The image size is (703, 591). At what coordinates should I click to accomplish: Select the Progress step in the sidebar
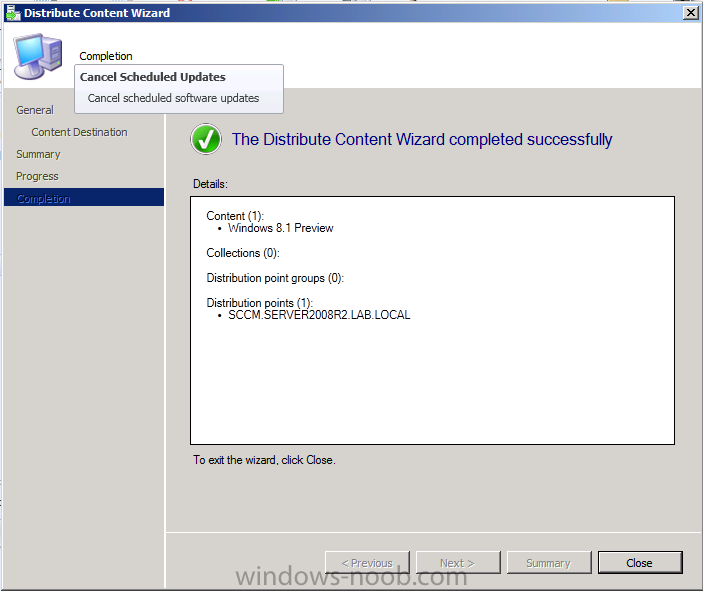(37, 176)
